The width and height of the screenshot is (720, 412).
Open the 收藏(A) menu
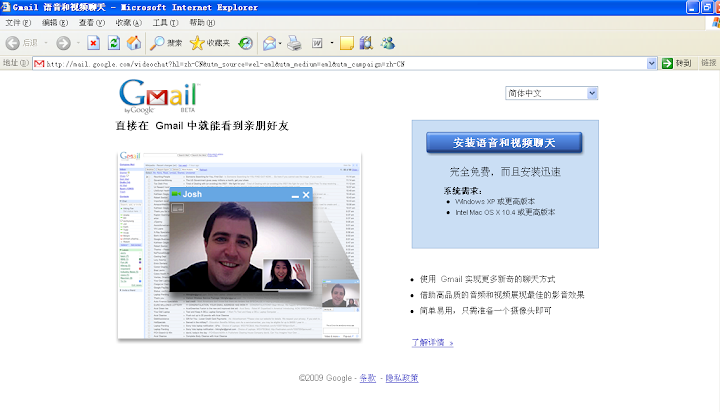coord(129,23)
